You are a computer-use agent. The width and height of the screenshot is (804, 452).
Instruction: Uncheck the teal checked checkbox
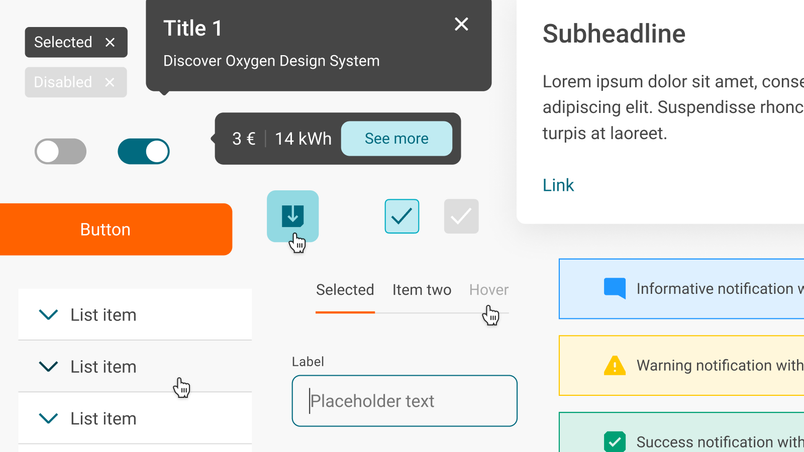[x=402, y=216]
